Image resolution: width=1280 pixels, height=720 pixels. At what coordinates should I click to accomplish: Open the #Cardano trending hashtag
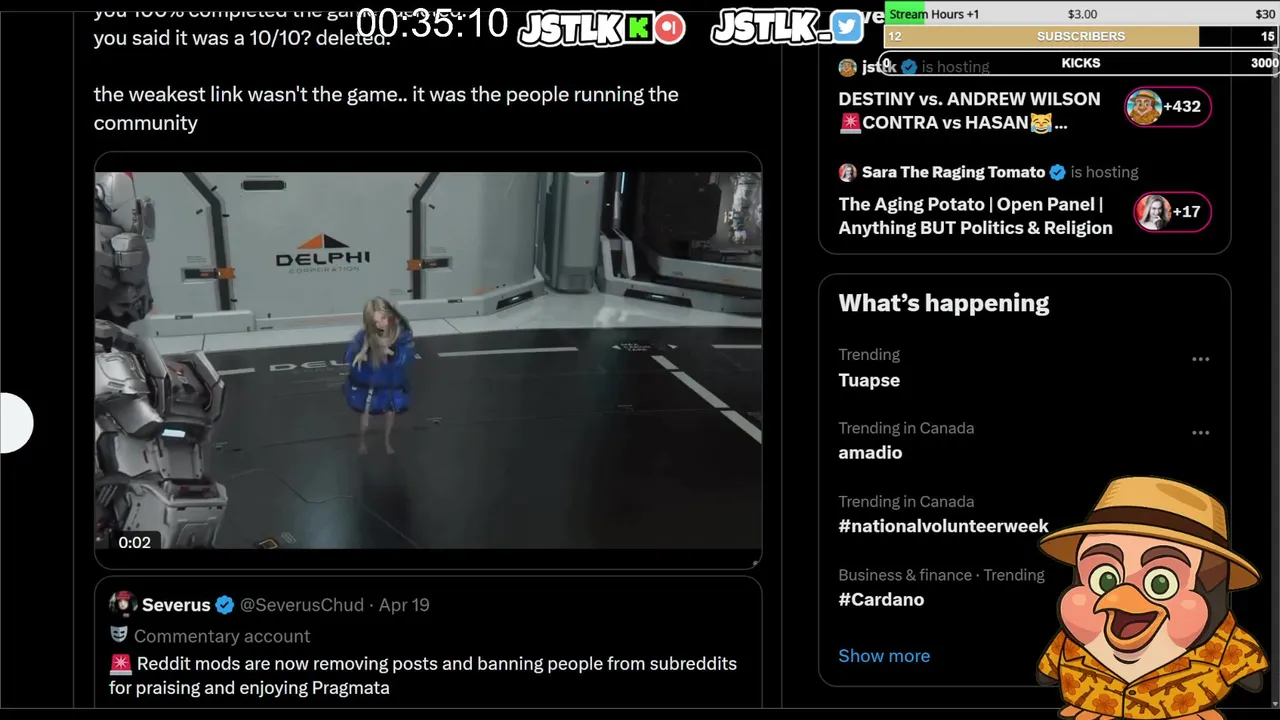(881, 599)
